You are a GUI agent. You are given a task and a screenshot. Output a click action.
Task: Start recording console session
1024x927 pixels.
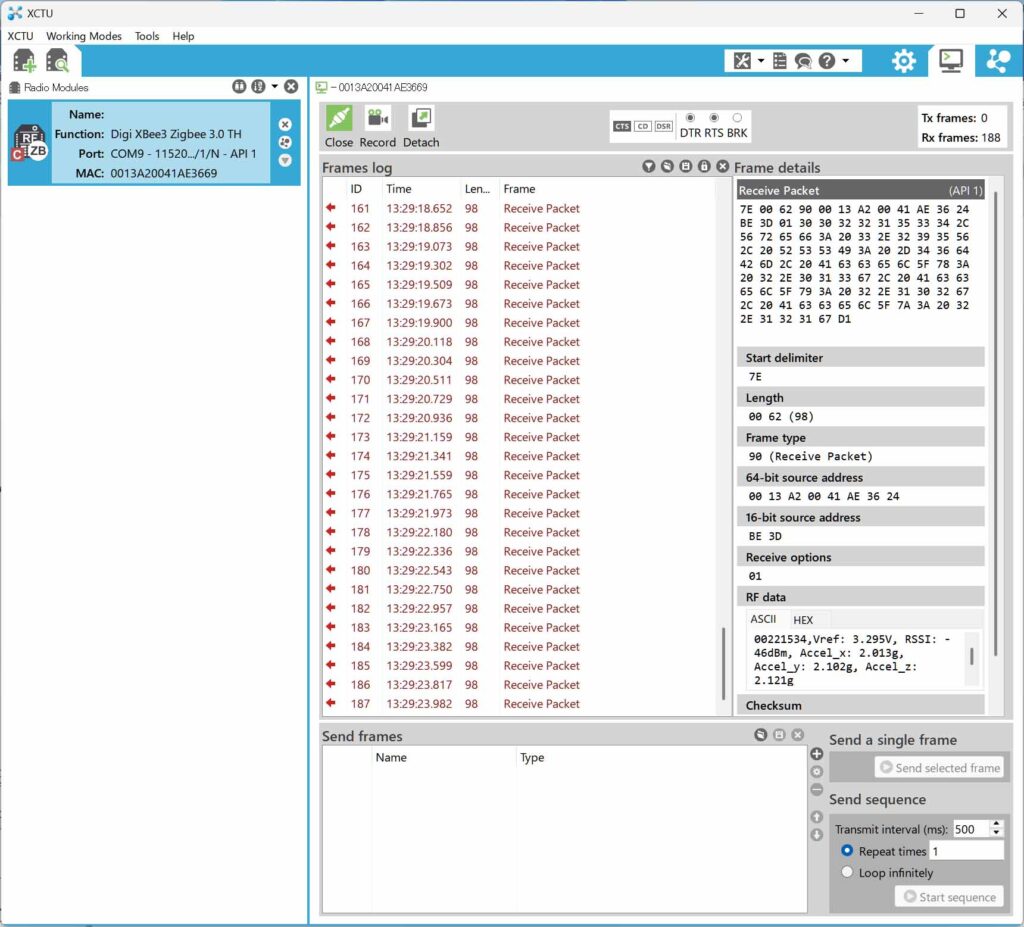(x=377, y=127)
